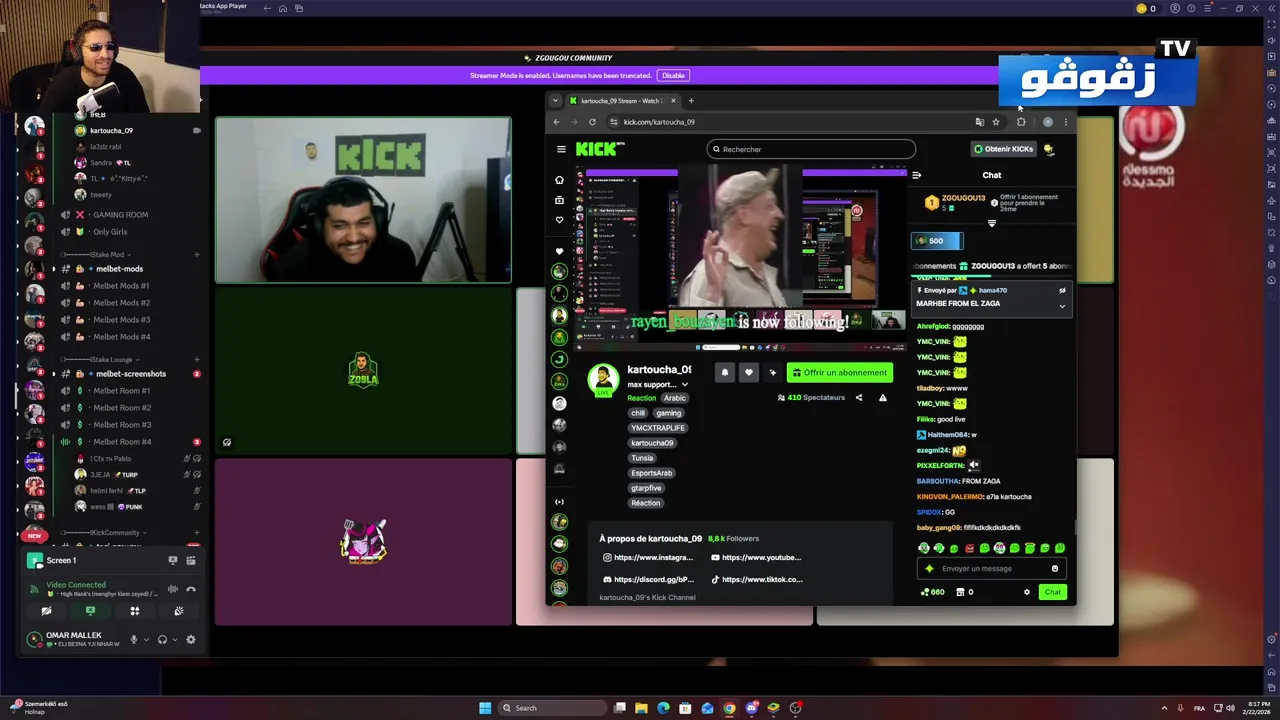Expand max support stream title chevron

[x=685, y=385]
